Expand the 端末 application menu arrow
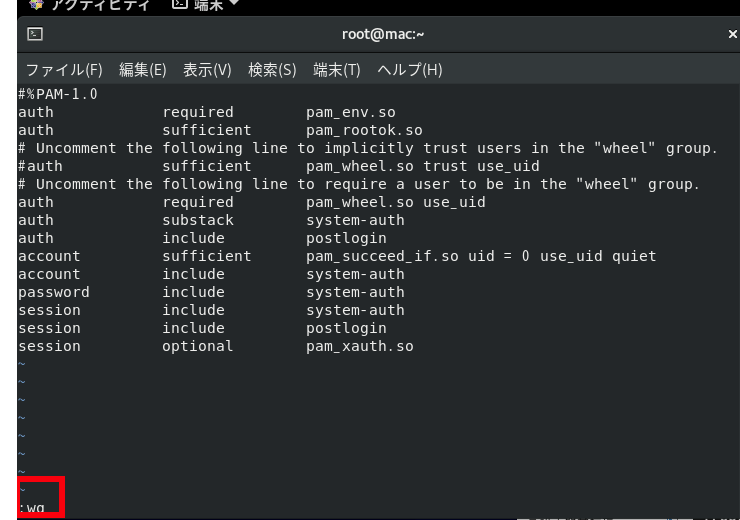The height and width of the screenshot is (520, 740). pyautogui.click(x=233, y=5)
